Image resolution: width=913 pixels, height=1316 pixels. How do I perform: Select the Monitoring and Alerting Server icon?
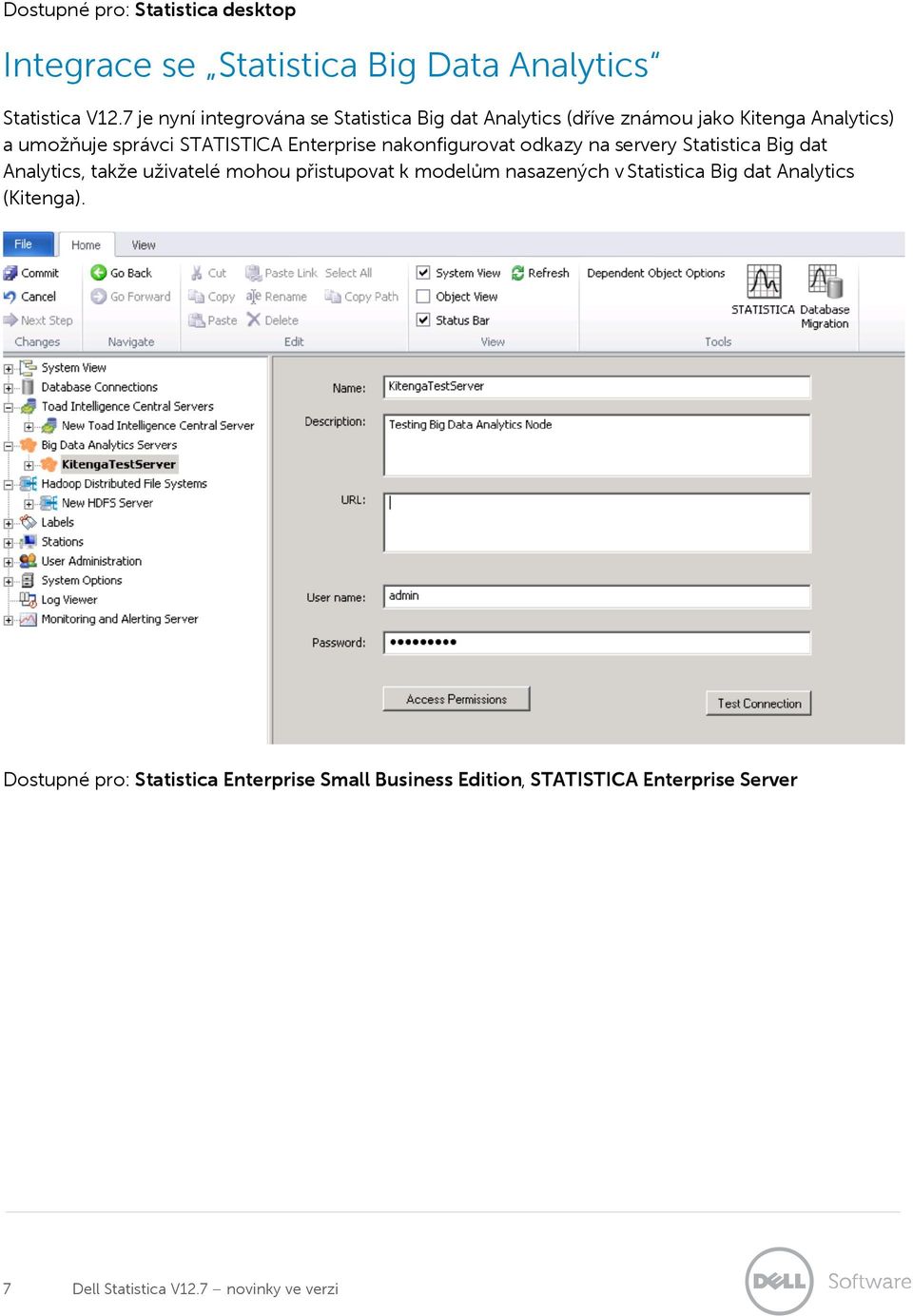click(29, 619)
